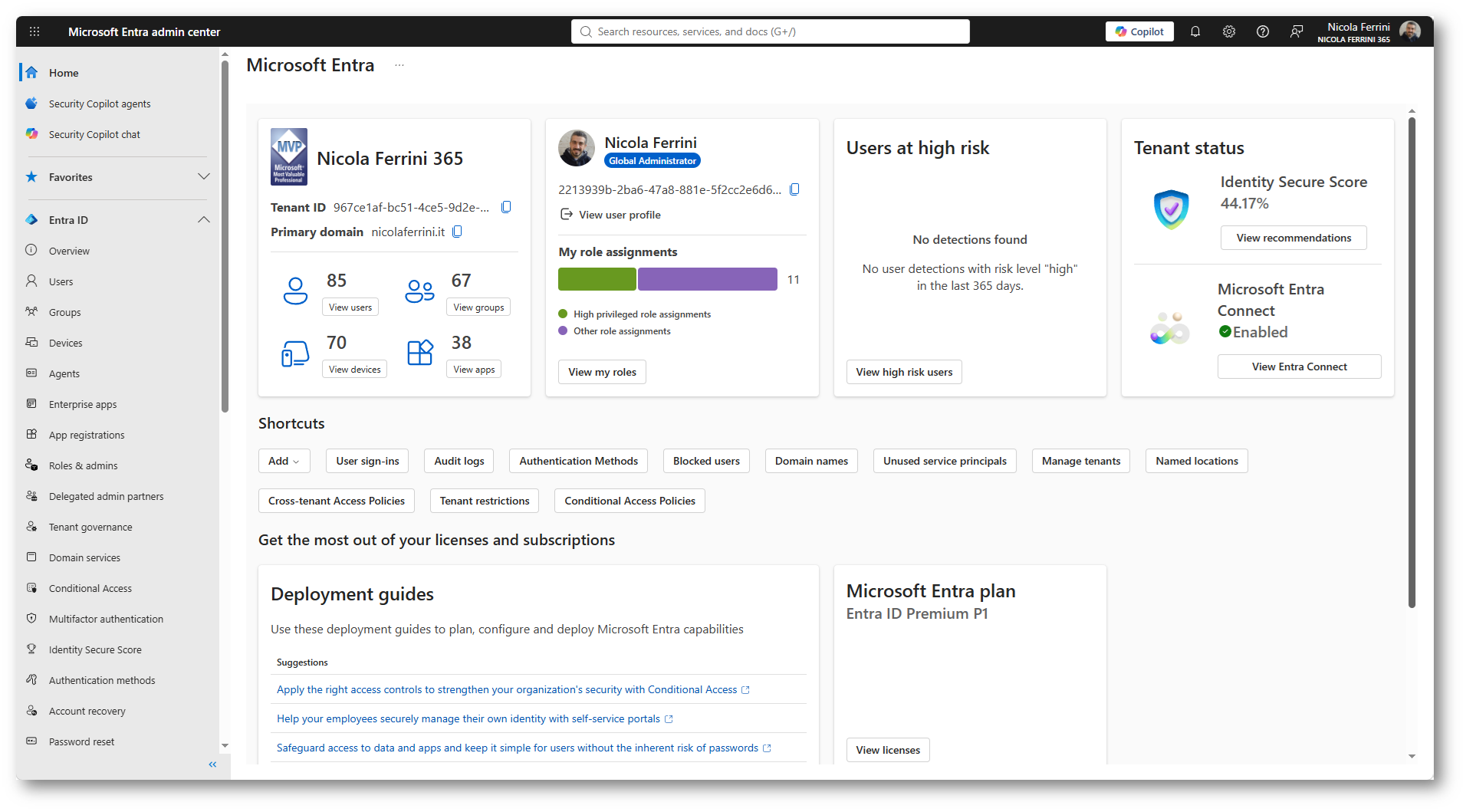Click the Entra ID diamond icon
Screen dimensions: 1466x812
(31, 219)
